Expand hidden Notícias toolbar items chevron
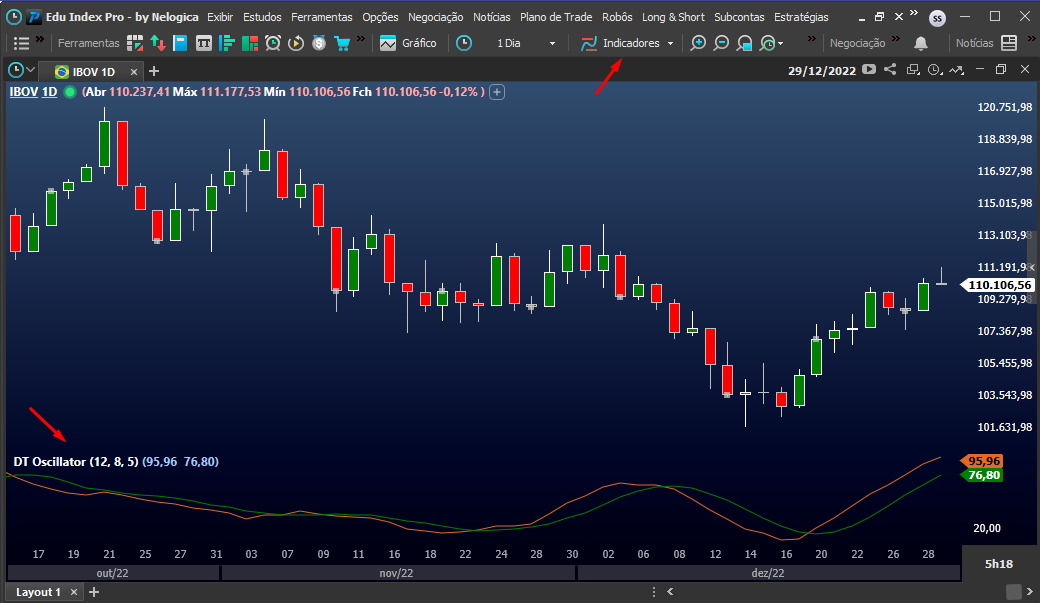Image resolution: width=1040 pixels, height=603 pixels. coord(1030,40)
